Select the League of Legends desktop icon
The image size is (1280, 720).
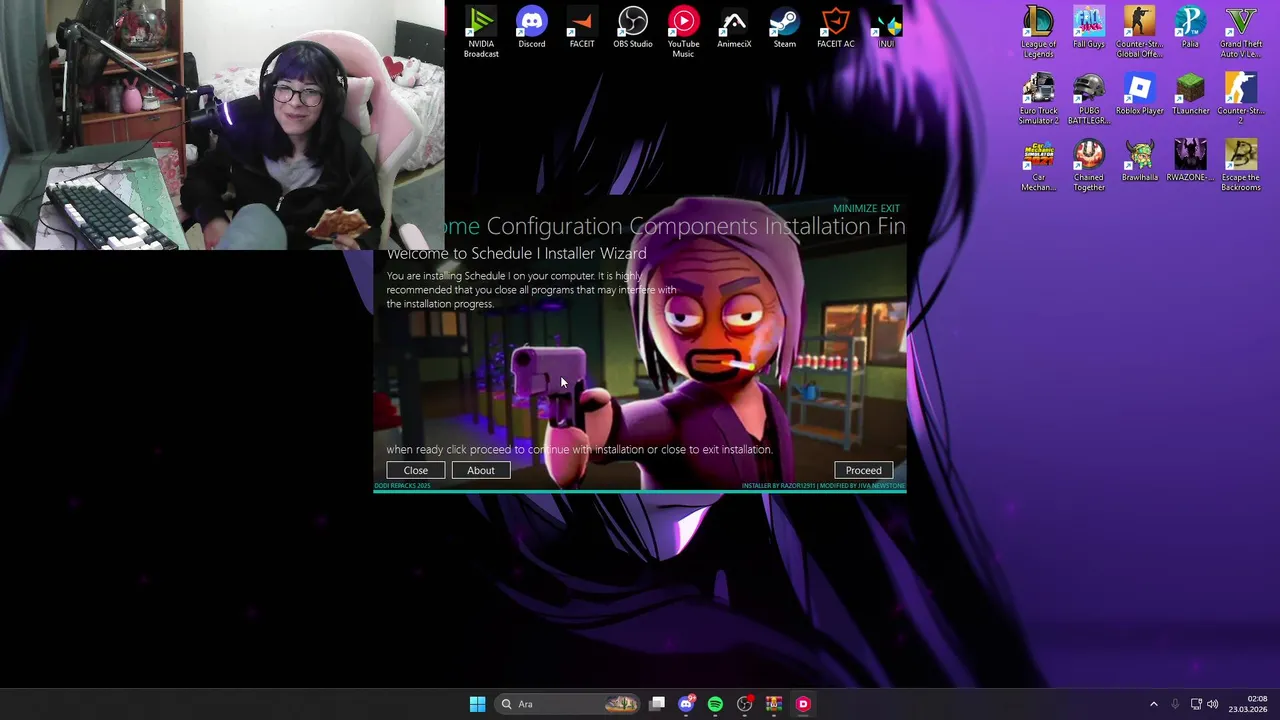(1038, 32)
